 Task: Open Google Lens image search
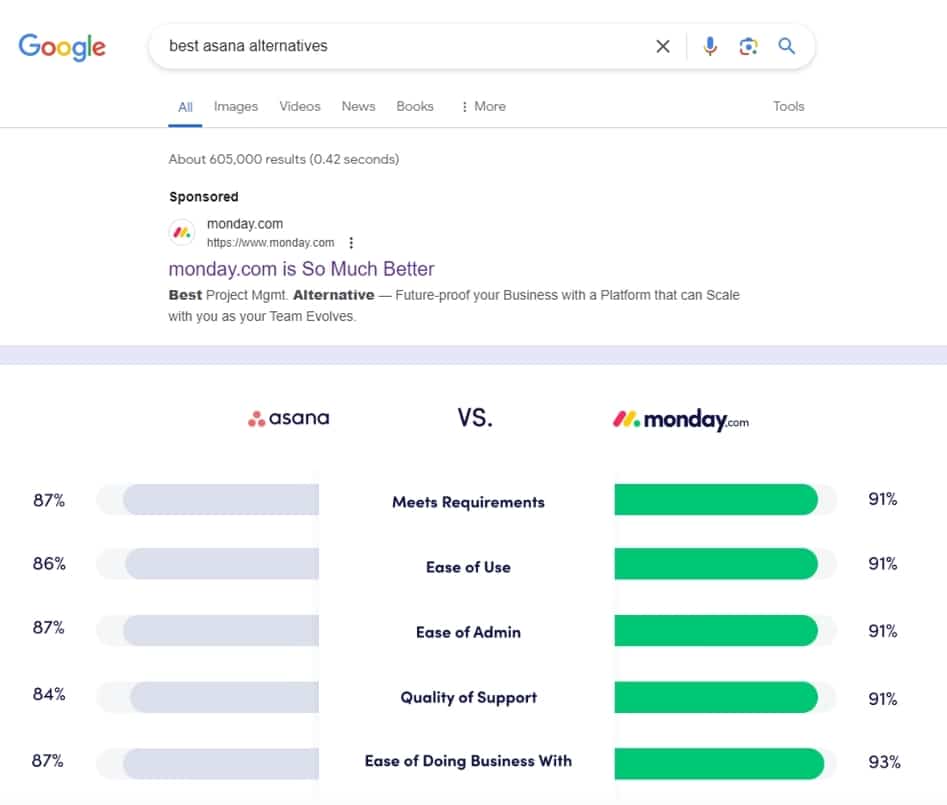pyautogui.click(x=748, y=46)
